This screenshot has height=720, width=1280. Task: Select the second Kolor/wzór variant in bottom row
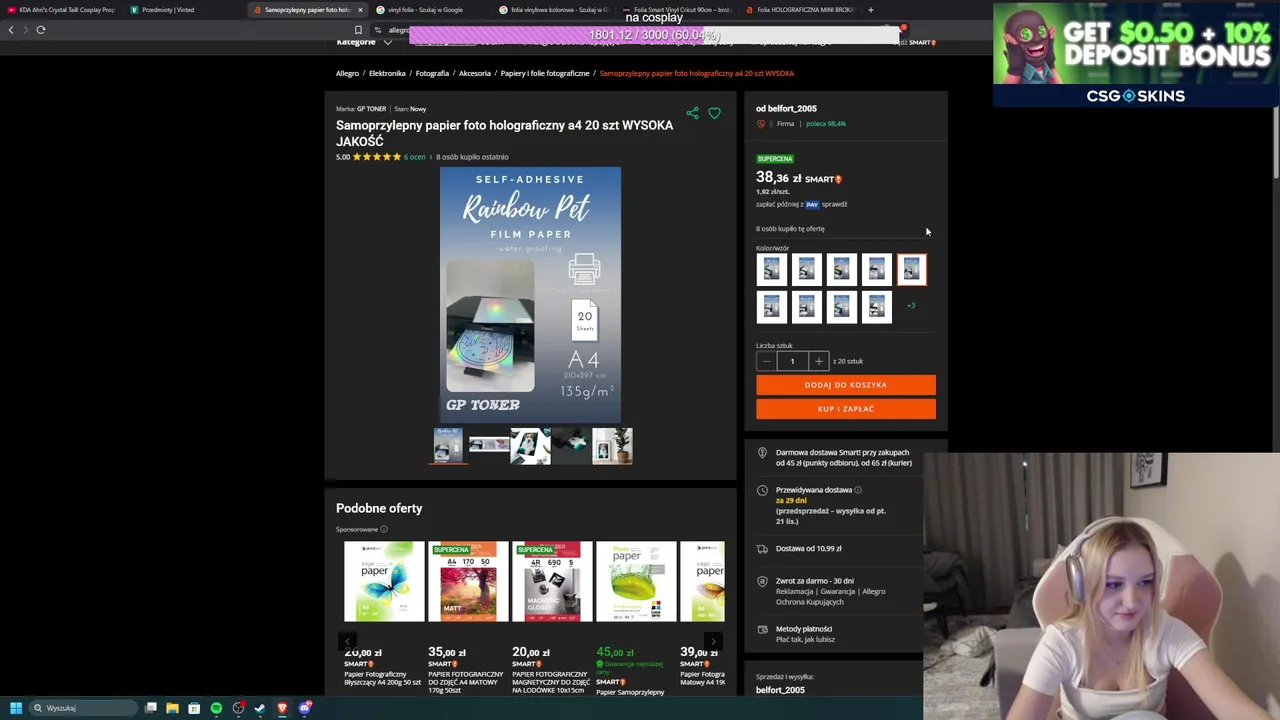806,307
